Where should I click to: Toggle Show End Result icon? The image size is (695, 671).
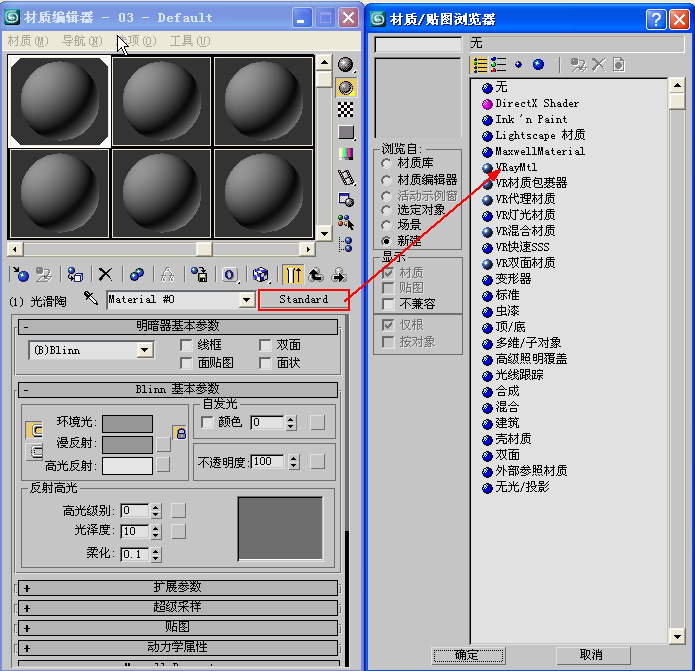point(293,274)
